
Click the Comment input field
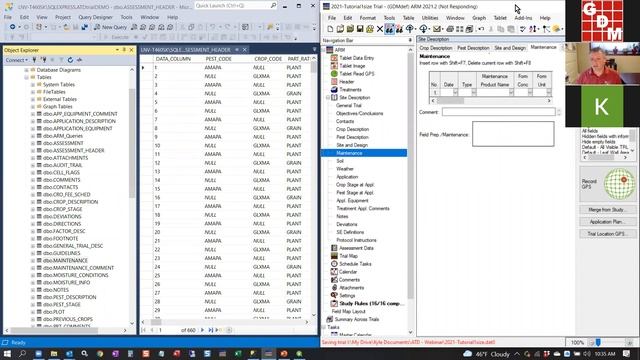tap(499, 112)
